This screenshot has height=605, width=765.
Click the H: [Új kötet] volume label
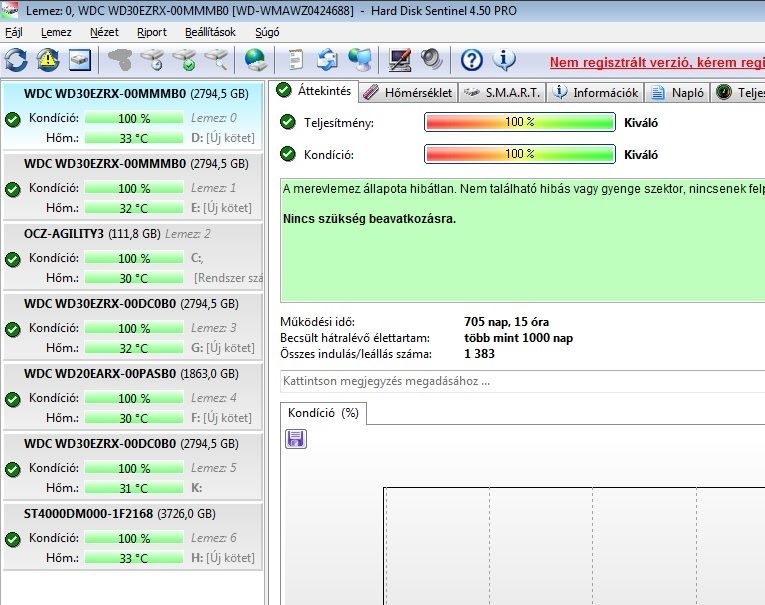coord(223,558)
